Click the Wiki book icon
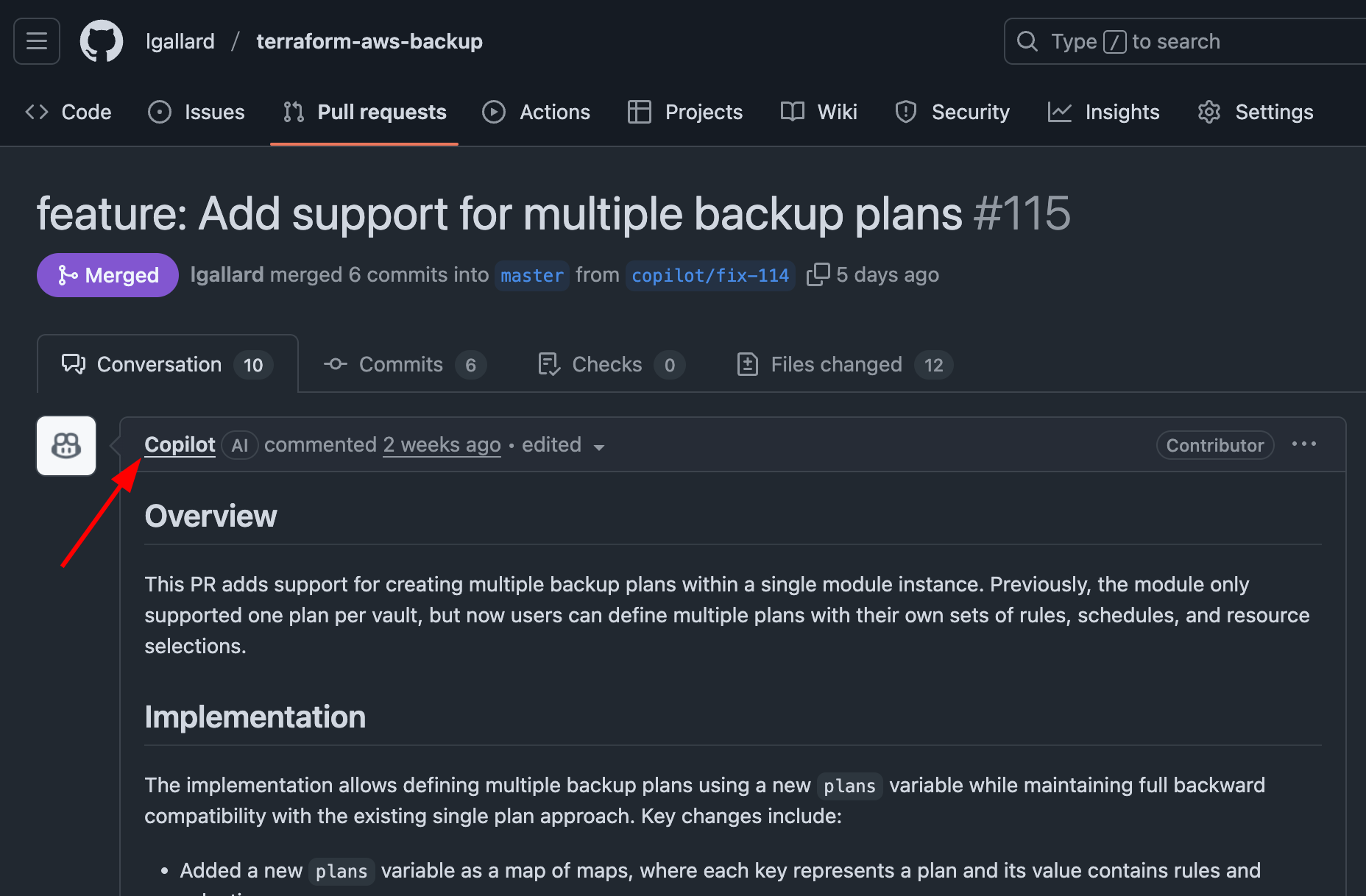Viewport: 1366px width, 896px height. coord(793,112)
